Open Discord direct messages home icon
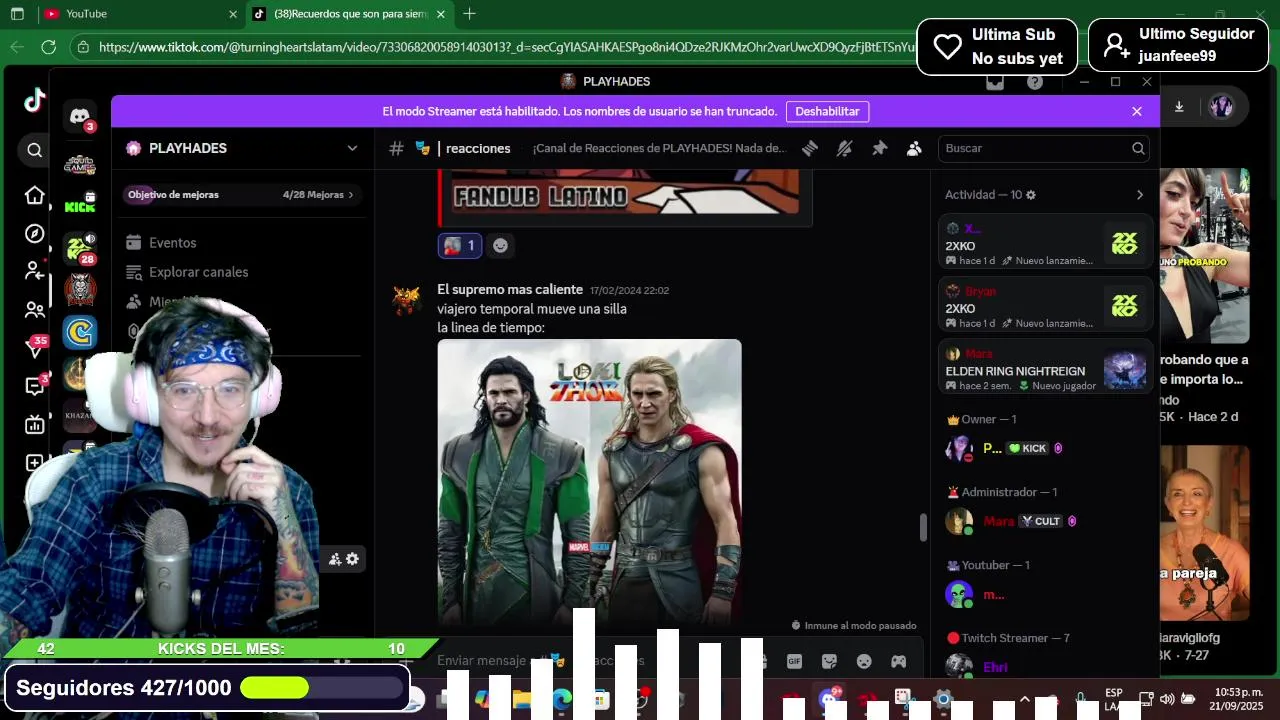The image size is (1280, 720). click(x=80, y=117)
